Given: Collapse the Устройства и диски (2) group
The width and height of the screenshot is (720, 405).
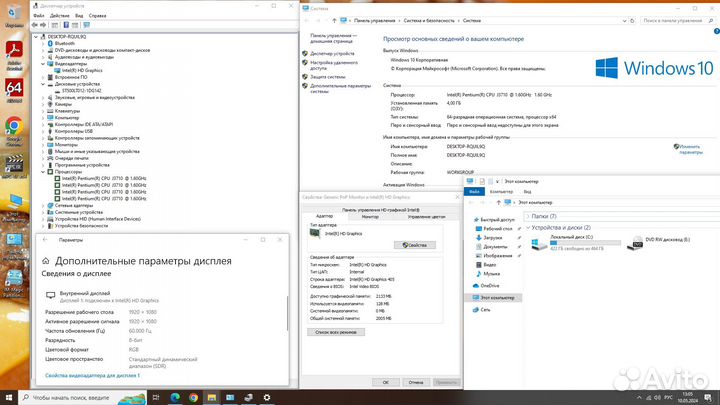Looking at the screenshot, I should coord(528,228).
